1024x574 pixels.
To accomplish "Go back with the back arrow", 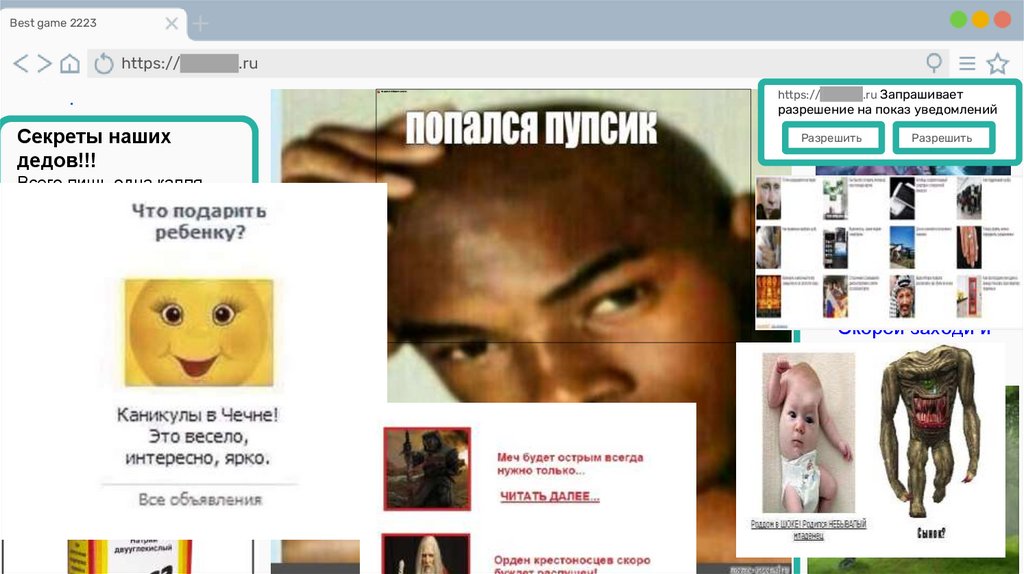I will click(x=20, y=64).
